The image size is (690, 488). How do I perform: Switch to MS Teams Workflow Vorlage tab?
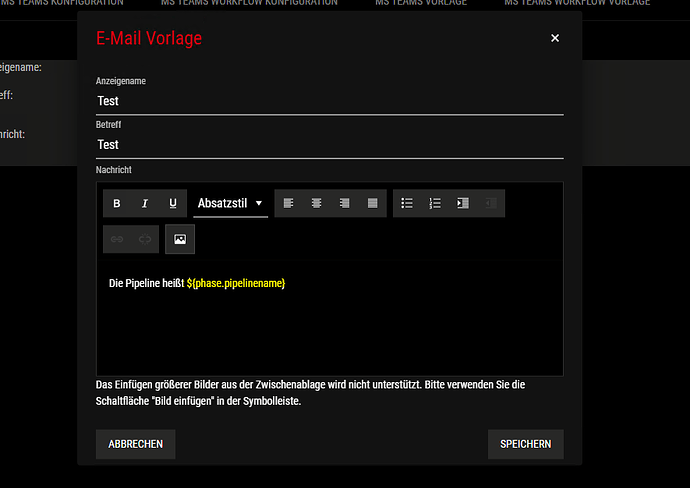577,3
